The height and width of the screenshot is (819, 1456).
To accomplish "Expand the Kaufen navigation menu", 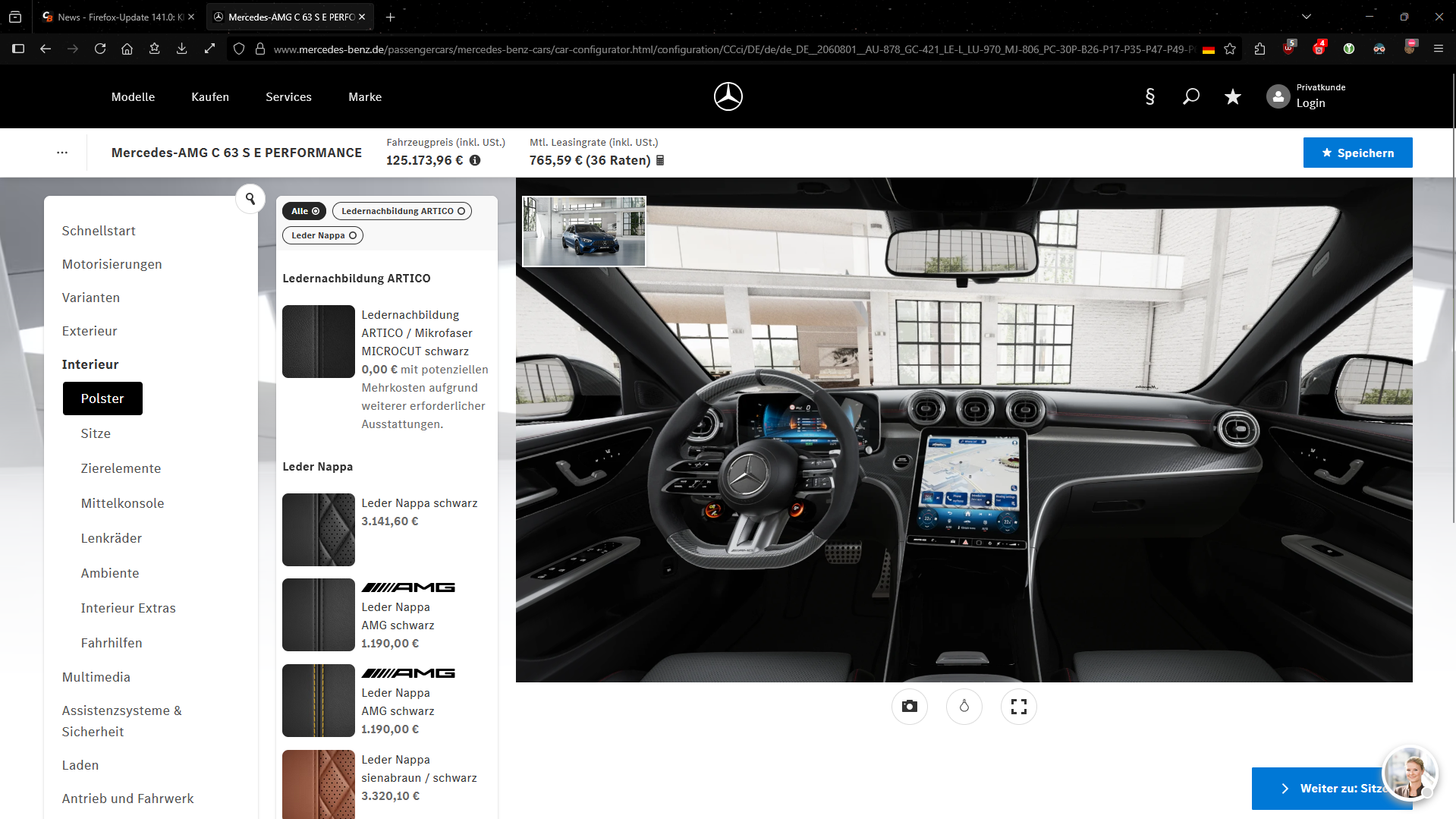I will pyautogui.click(x=210, y=96).
